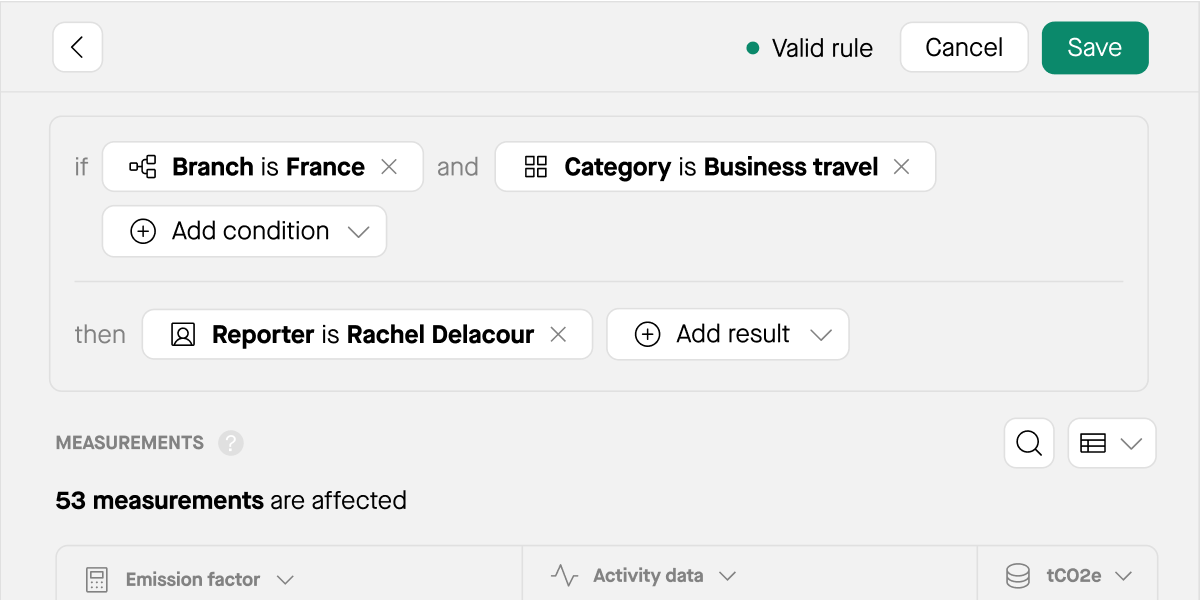Open the measurements search magnifier
This screenshot has width=1200, height=600.
click(1029, 443)
